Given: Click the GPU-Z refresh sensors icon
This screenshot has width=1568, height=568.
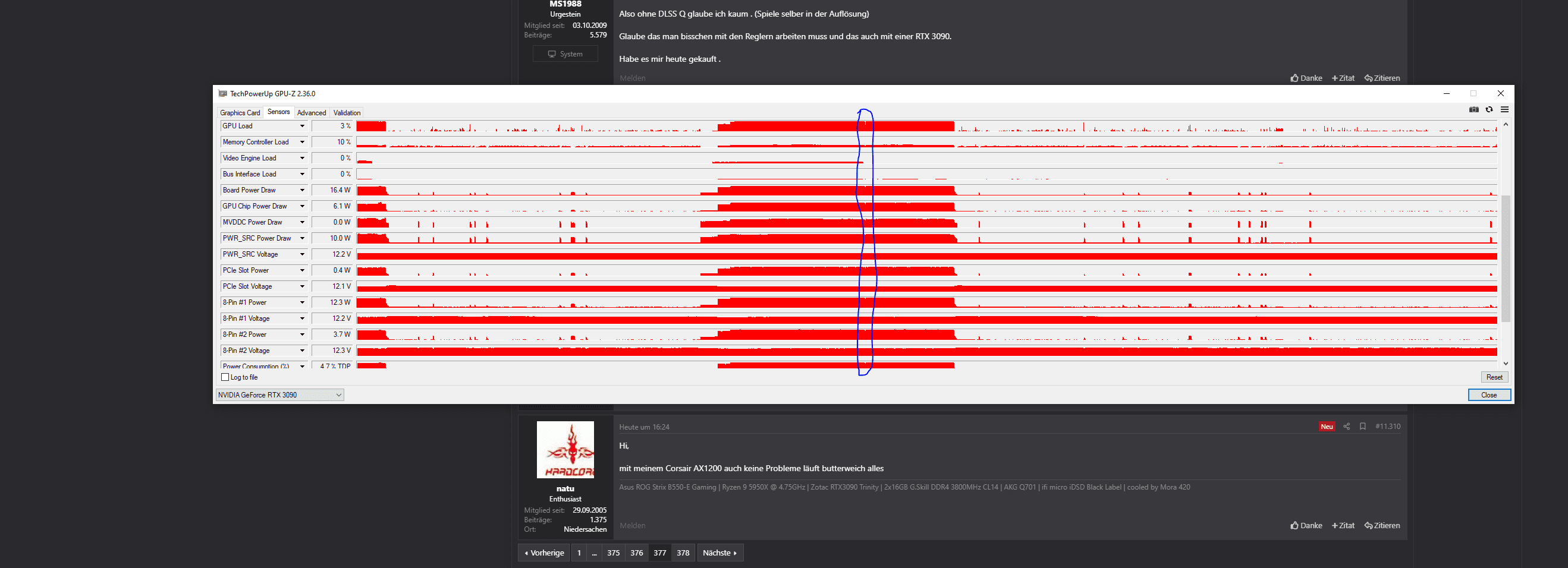Looking at the screenshot, I should (1489, 109).
